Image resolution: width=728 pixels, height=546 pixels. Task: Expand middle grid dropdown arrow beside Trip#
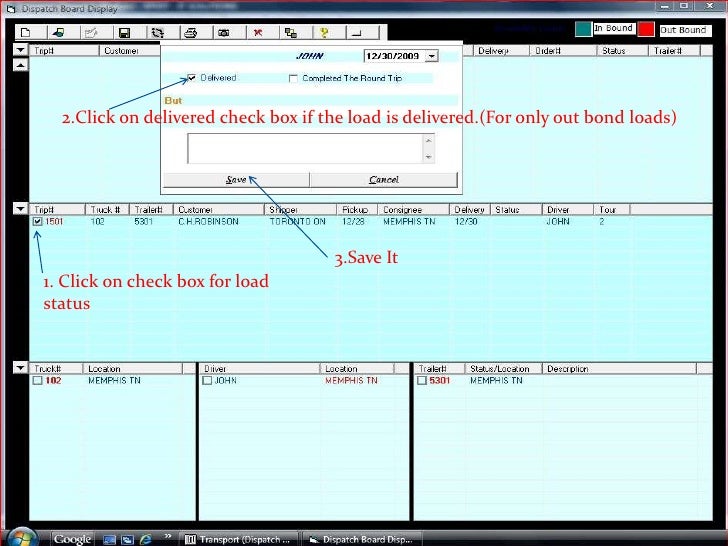coord(20,209)
